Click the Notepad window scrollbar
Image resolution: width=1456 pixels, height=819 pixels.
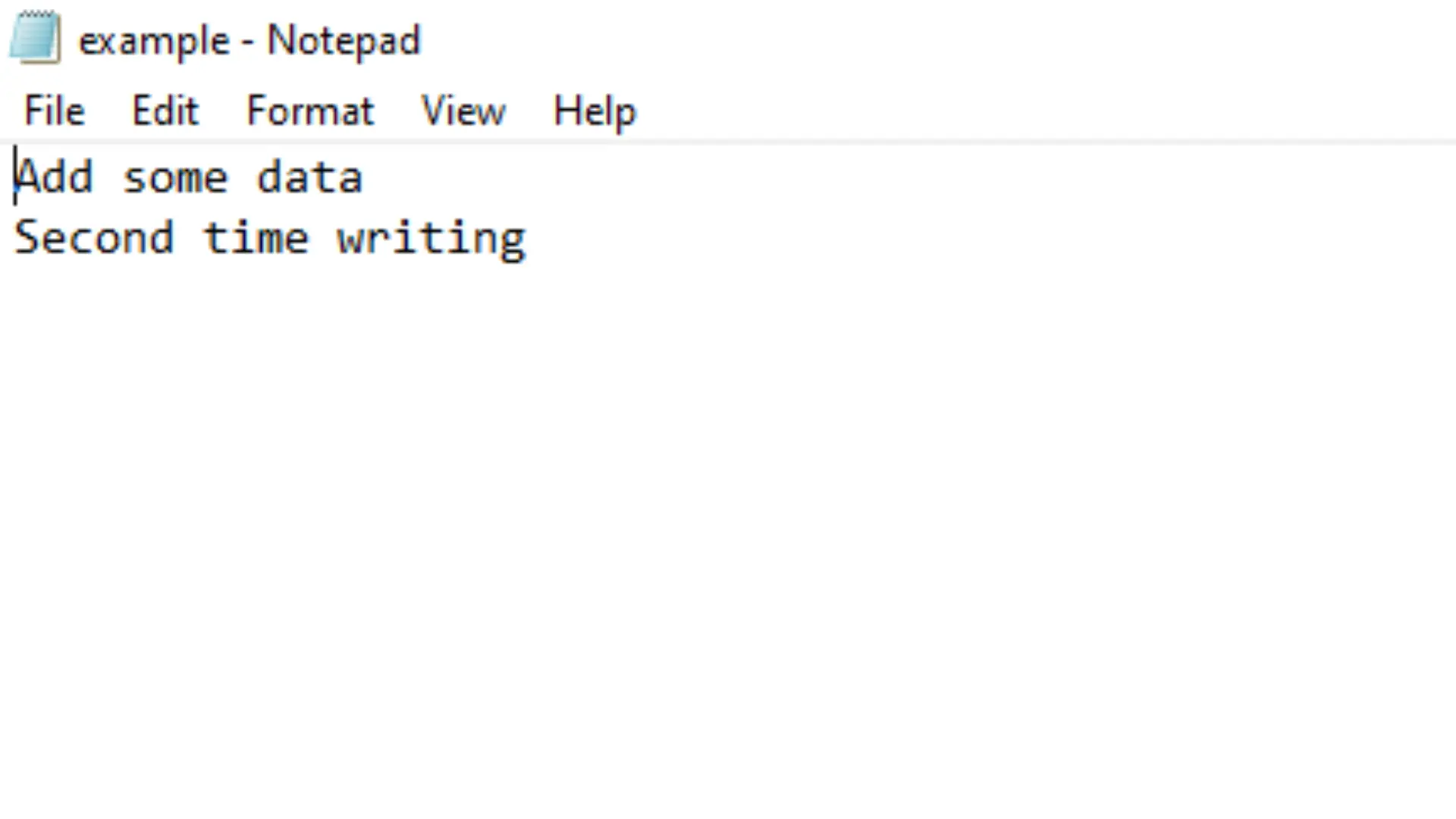click(x=1449, y=480)
